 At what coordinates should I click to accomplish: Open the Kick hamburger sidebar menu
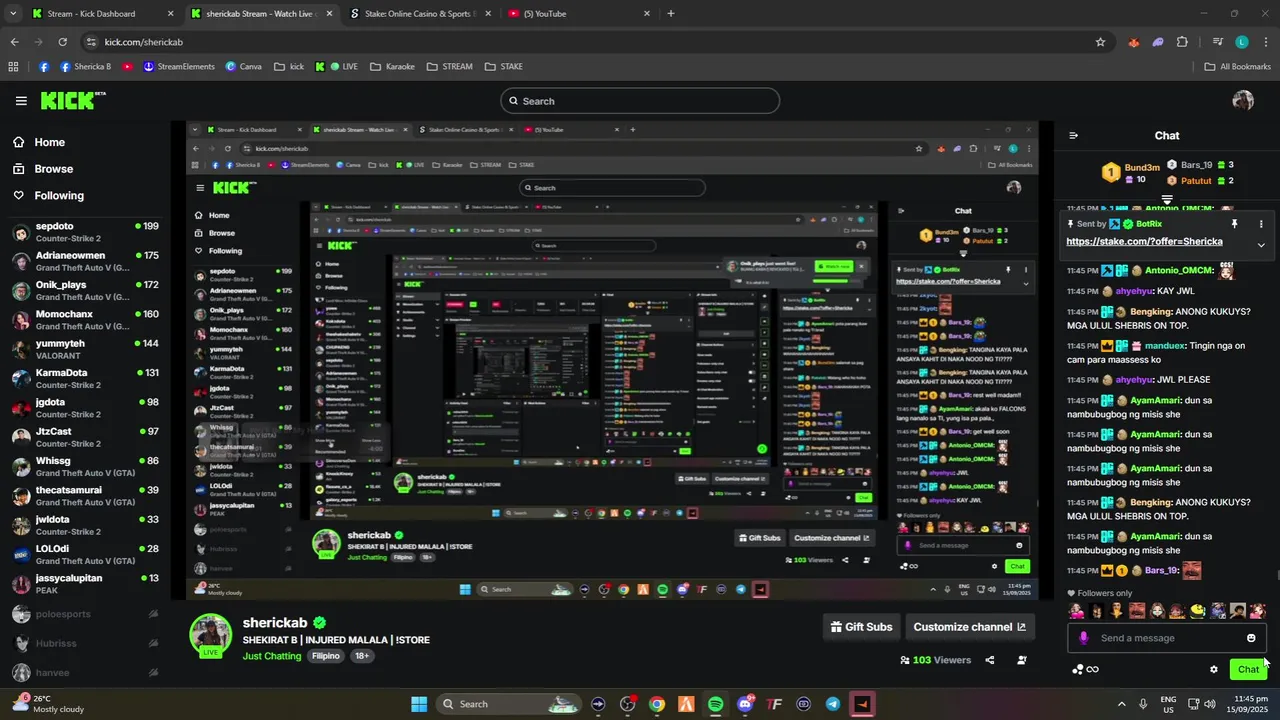[x=21, y=101]
